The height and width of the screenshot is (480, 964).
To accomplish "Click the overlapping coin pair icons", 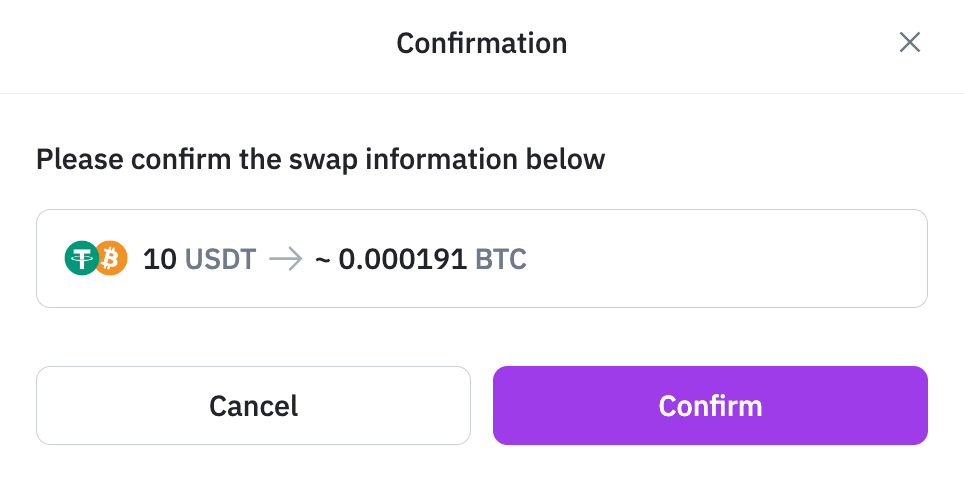I will [96, 258].
